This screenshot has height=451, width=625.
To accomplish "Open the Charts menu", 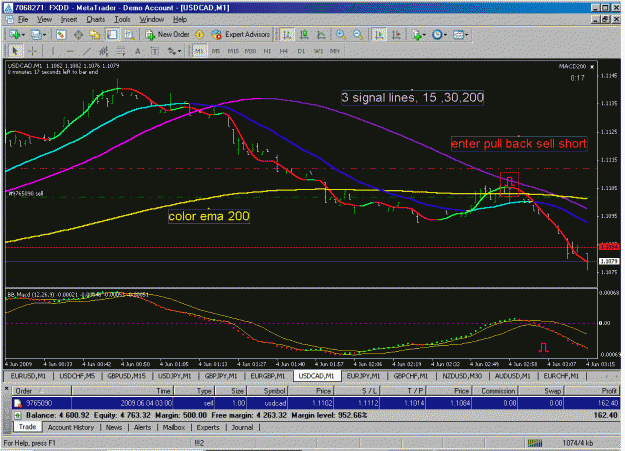I will click(x=96, y=19).
